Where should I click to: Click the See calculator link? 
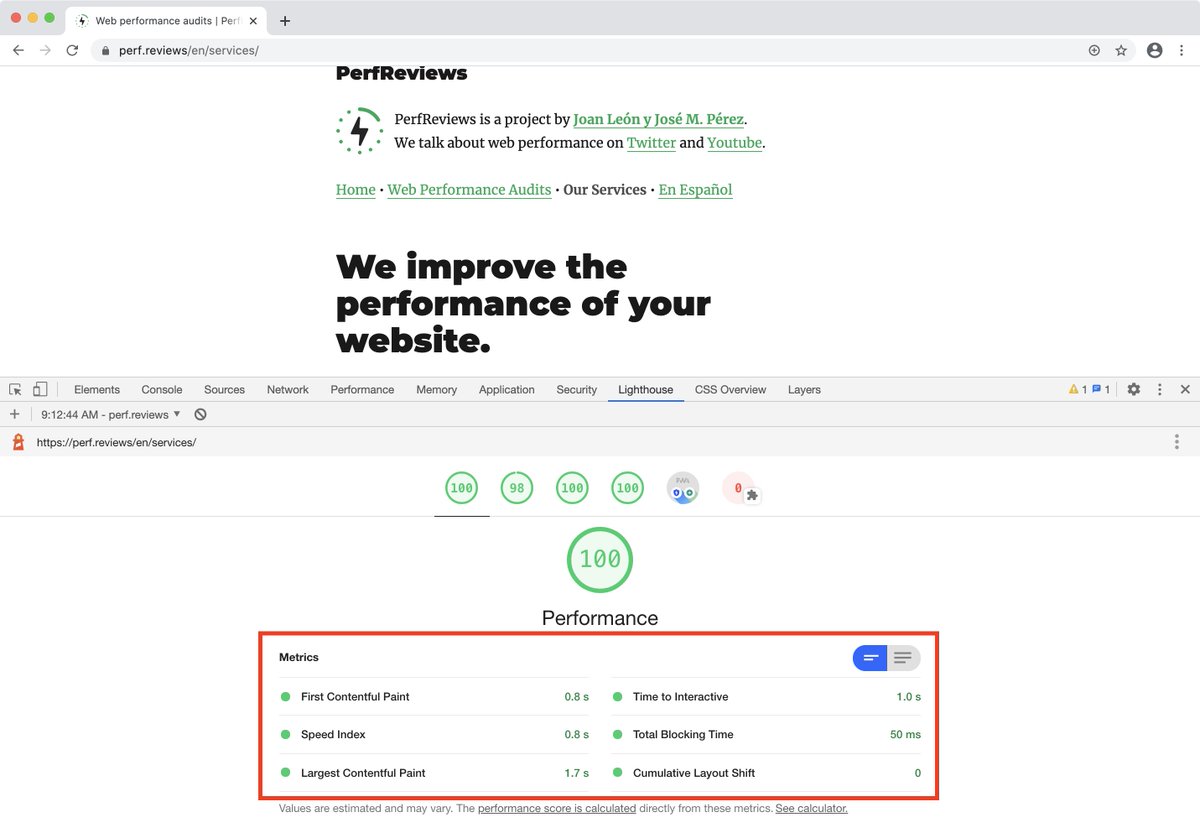pyautogui.click(x=811, y=808)
